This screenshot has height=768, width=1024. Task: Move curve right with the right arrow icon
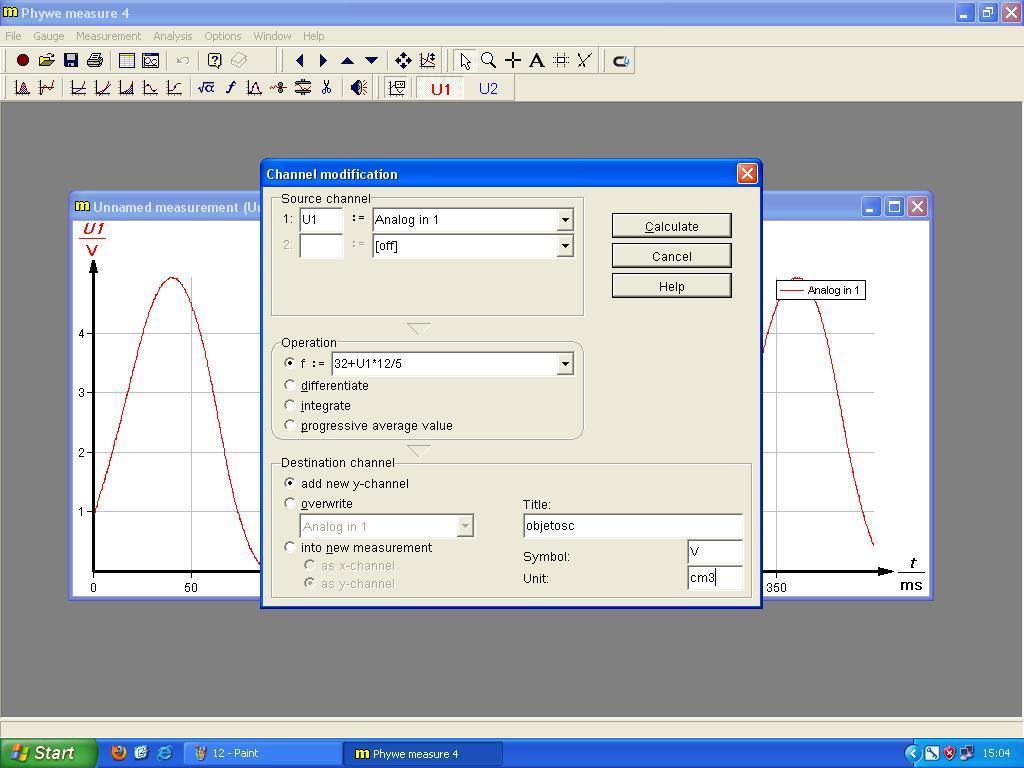[323, 61]
